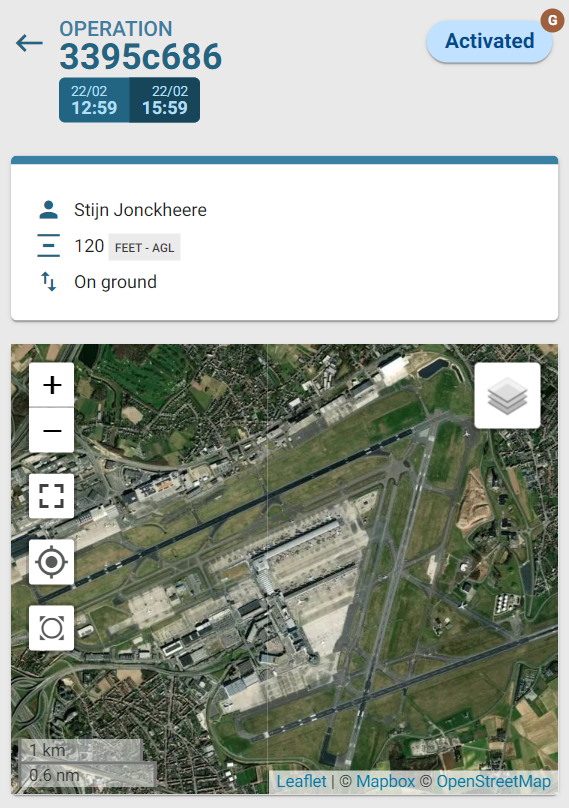Click the On ground status arrows icon
The height and width of the screenshot is (808, 569).
click(49, 281)
